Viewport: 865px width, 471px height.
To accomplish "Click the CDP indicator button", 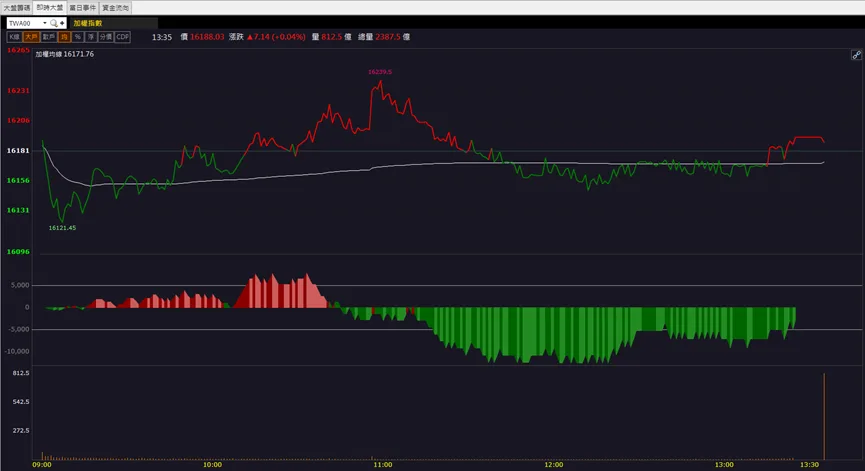I will (122, 37).
